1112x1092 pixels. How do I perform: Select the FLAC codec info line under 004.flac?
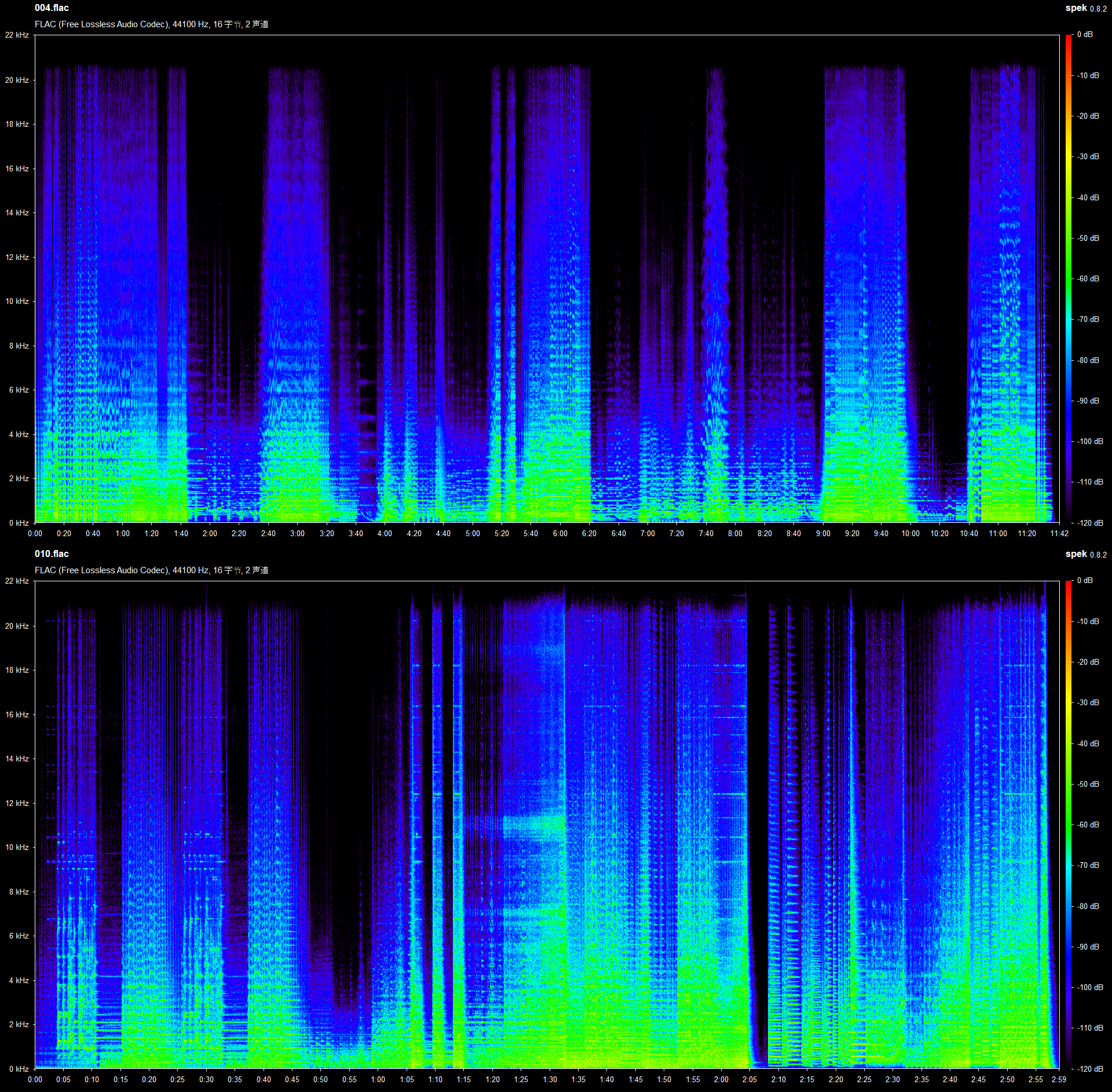point(151,24)
